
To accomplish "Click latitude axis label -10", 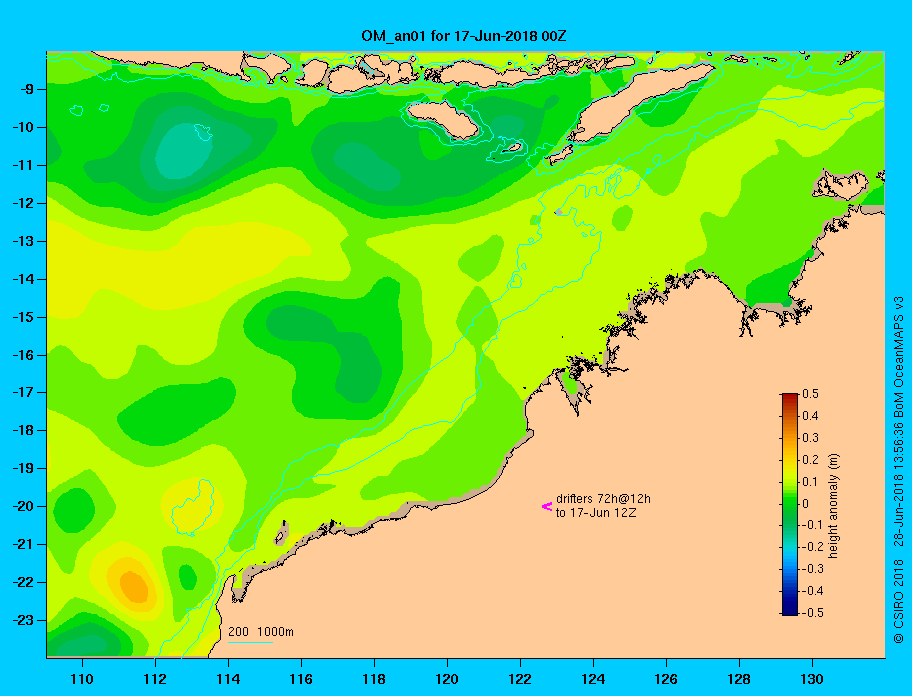I will (x=23, y=127).
